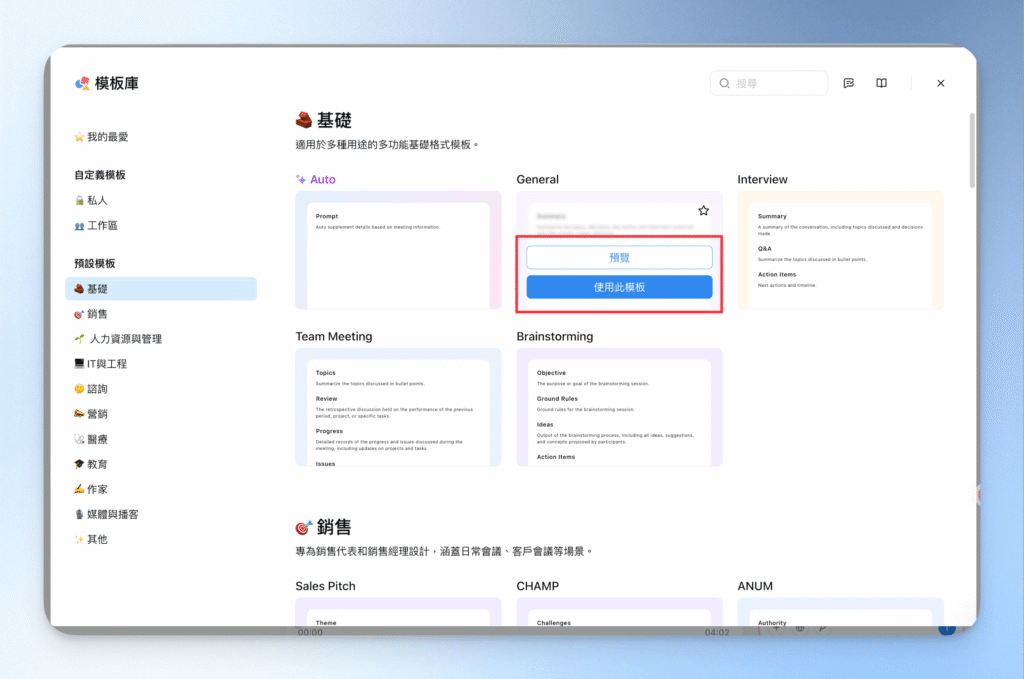The image size is (1024, 679).
Task: Select the 基礎 category in sidebar
Action: pyautogui.click(x=161, y=289)
